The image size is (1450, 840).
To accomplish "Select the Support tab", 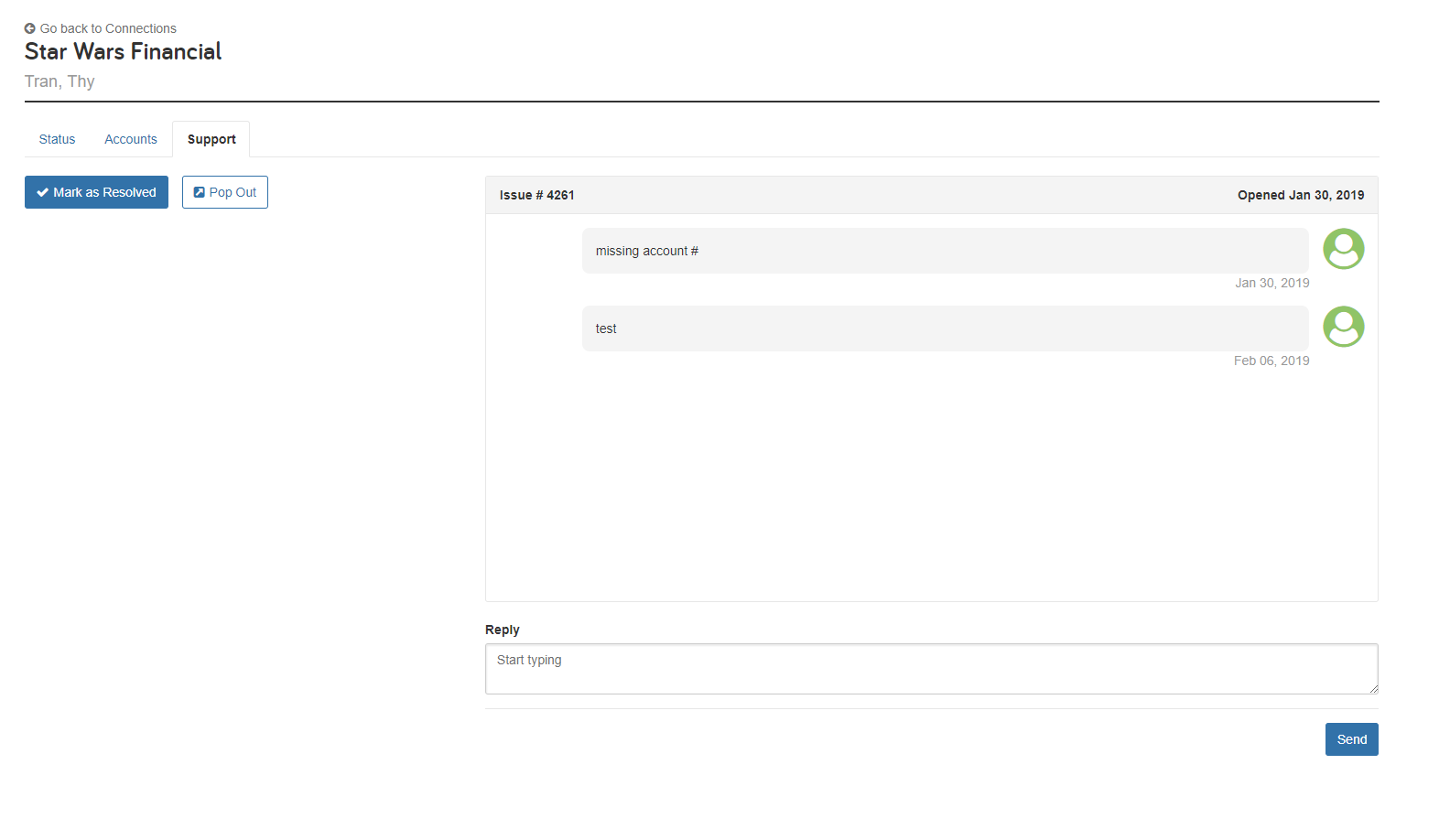I will pos(211,139).
